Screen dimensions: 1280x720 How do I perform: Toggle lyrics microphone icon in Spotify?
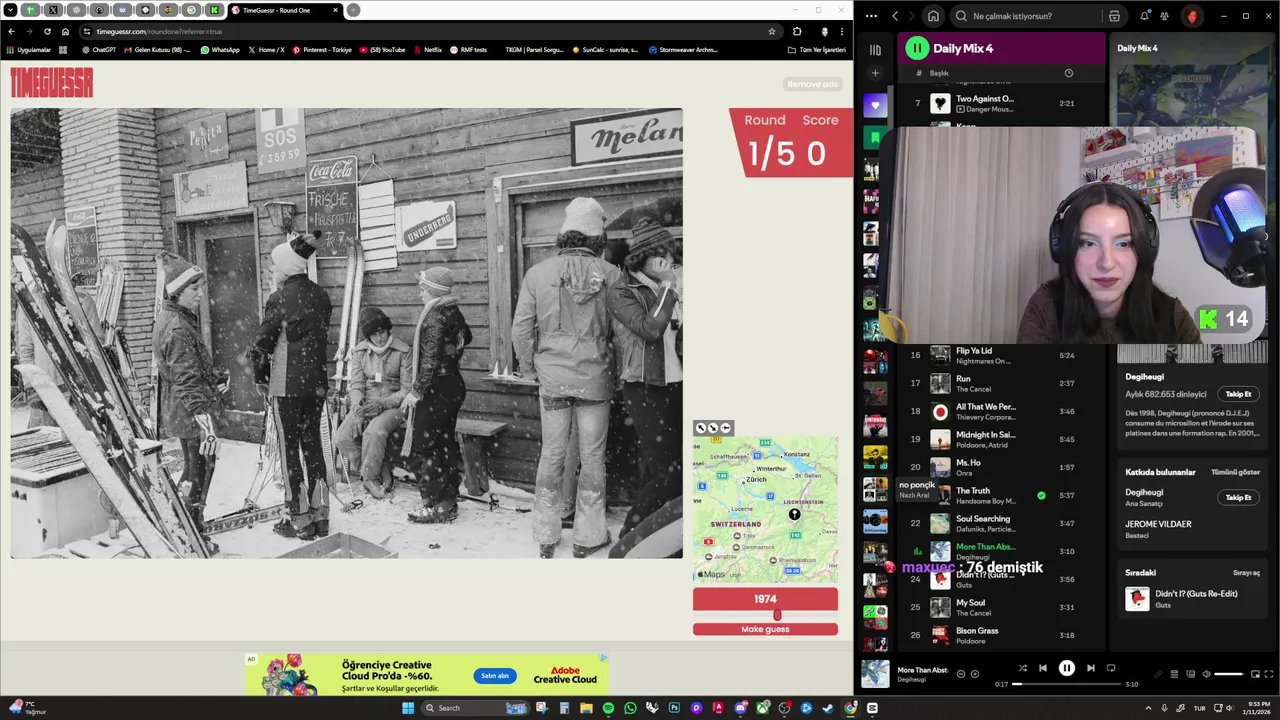pyautogui.click(x=1158, y=674)
